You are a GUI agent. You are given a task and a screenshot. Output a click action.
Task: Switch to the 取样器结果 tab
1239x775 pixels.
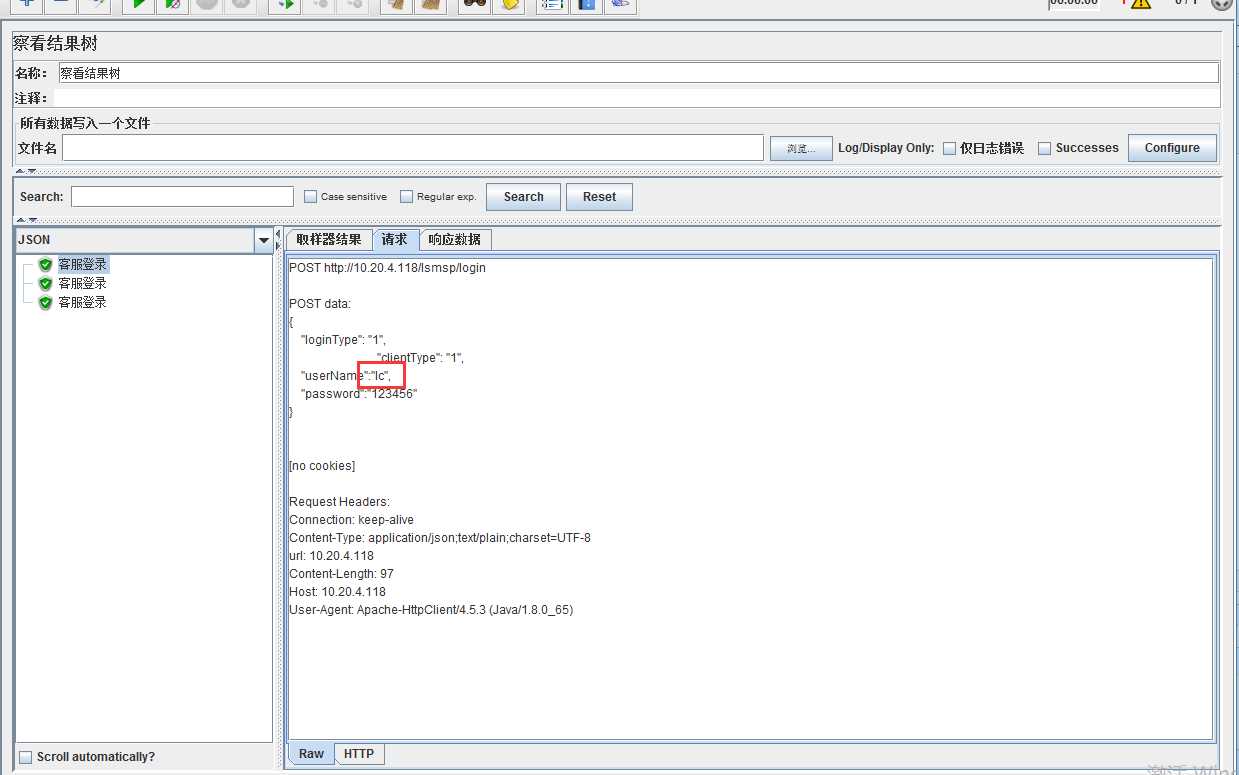[329, 240]
